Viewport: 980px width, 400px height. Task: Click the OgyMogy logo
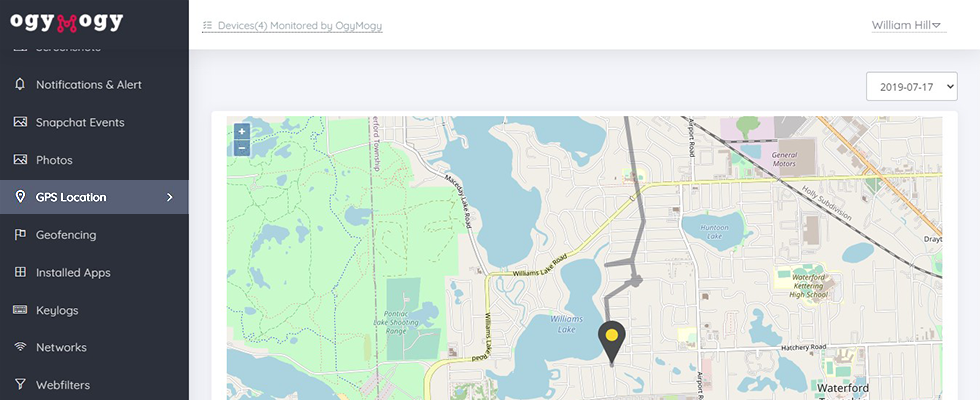pyautogui.click(x=67, y=22)
